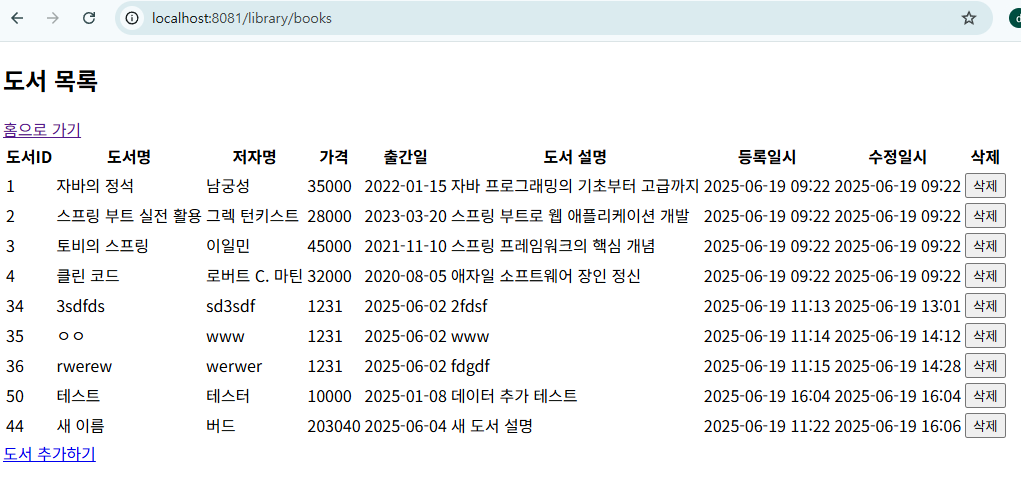Click the browser forward arrow

53,18
